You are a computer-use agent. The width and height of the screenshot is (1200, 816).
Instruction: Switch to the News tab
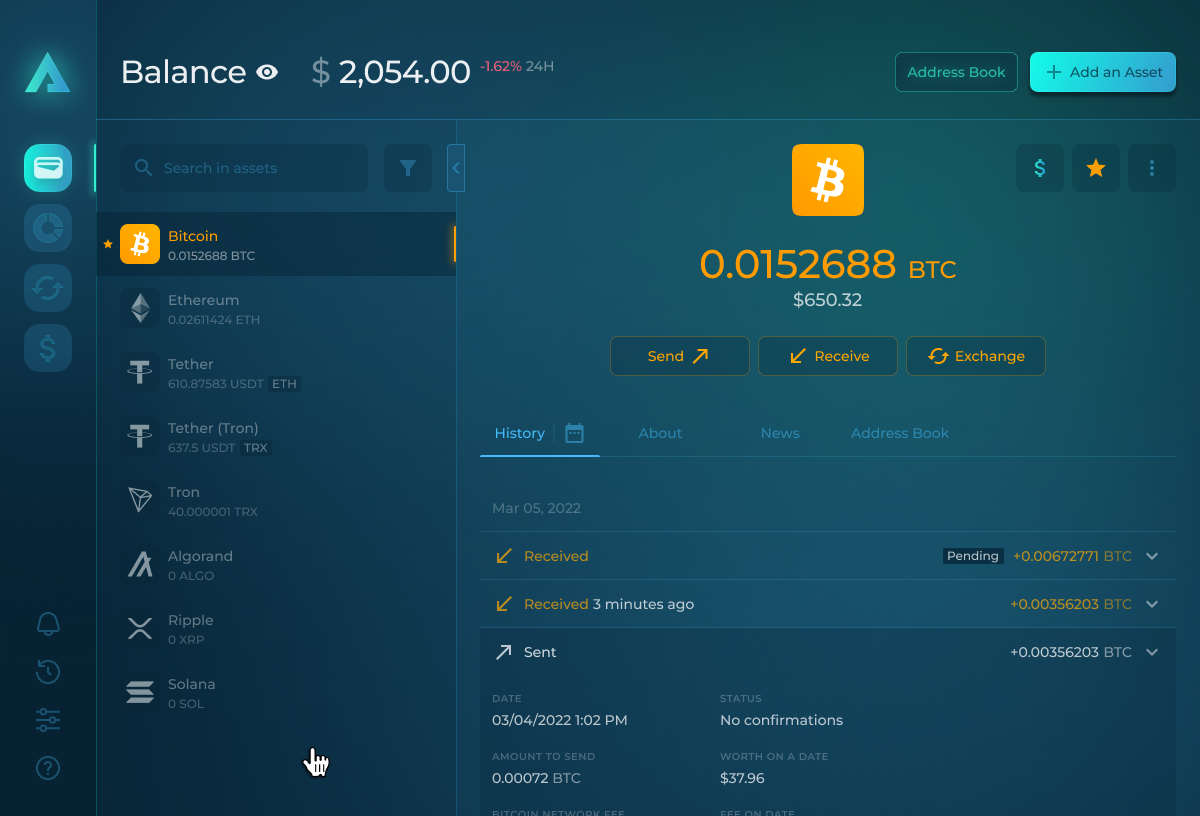[x=780, y=433]
